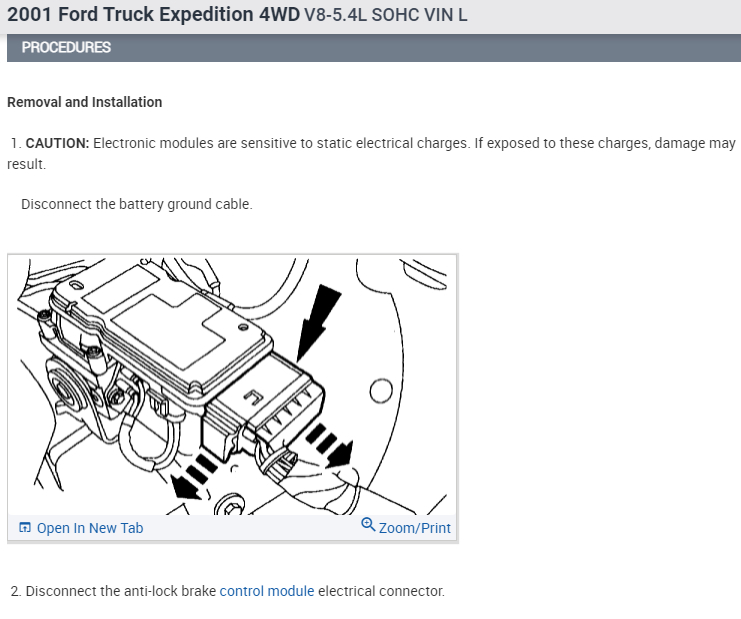The width and height of the screenshot is (741, 619).
Task: Click the V8-5.4L SOHC VIN L engine text
Action: click(x=386, y=15)
